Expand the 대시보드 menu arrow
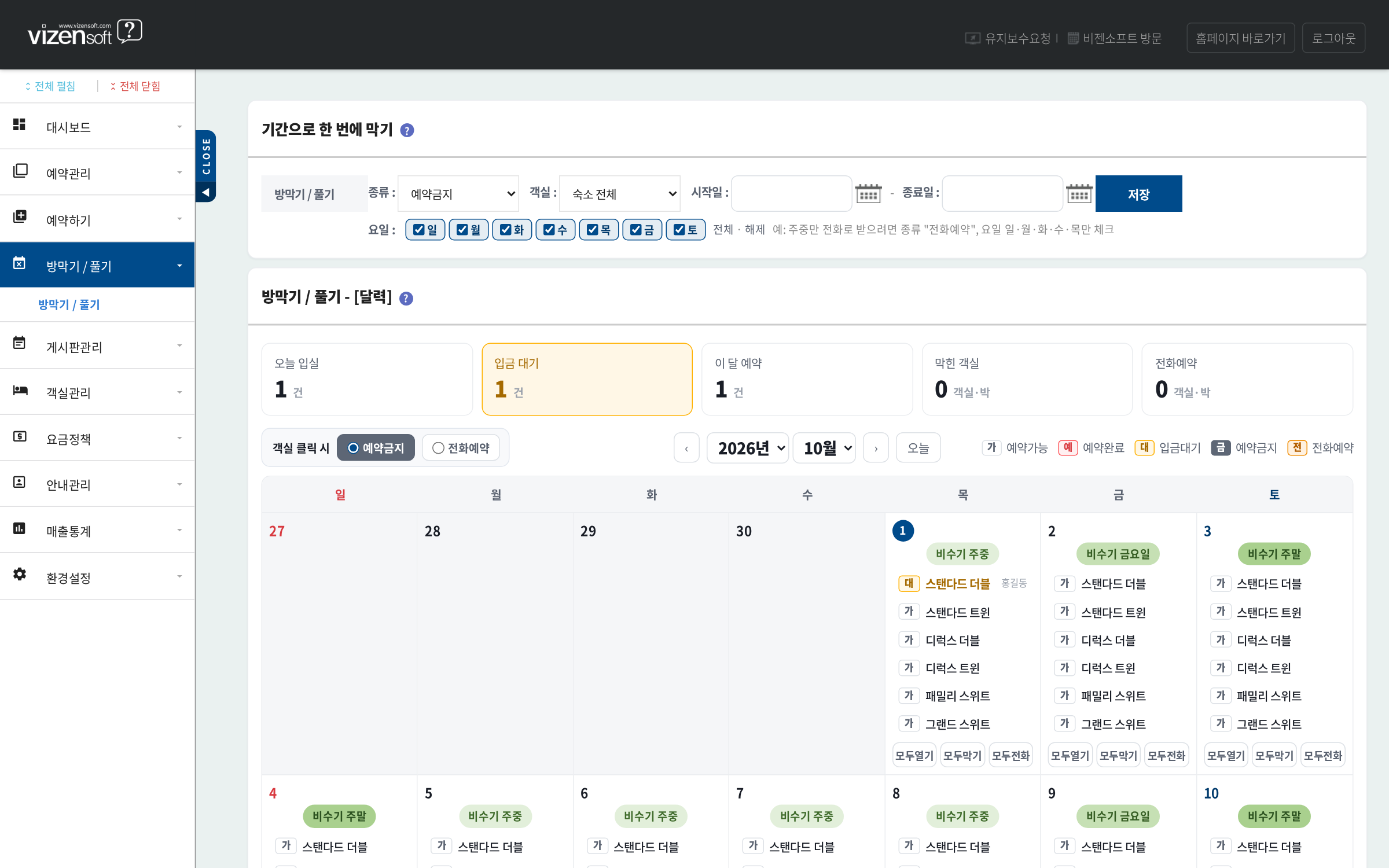Screen dimensions: 1389x868 click(x=179, y=127)
